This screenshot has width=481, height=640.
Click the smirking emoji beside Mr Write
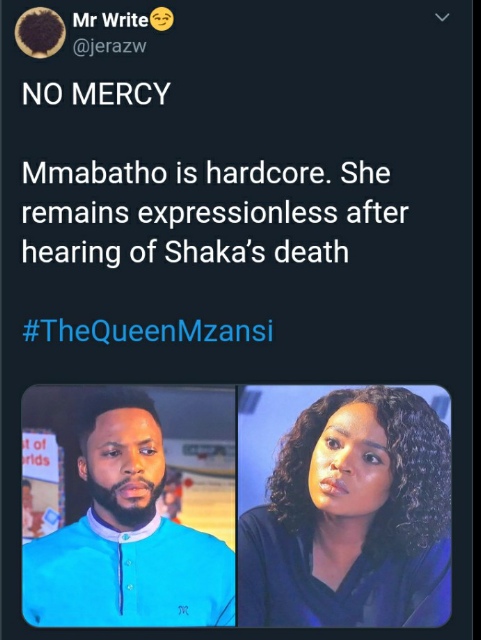tap(162, 20)
